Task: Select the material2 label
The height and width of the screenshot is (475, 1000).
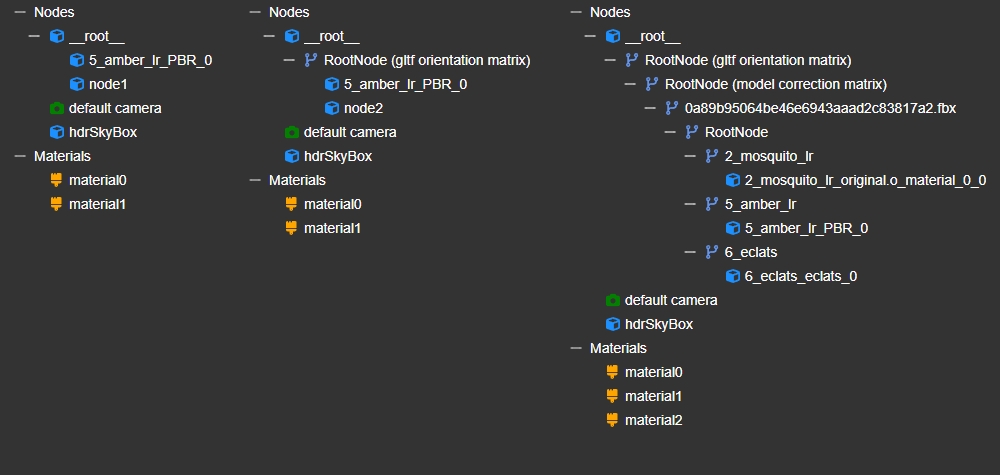Action: click(x=654, y=420)
